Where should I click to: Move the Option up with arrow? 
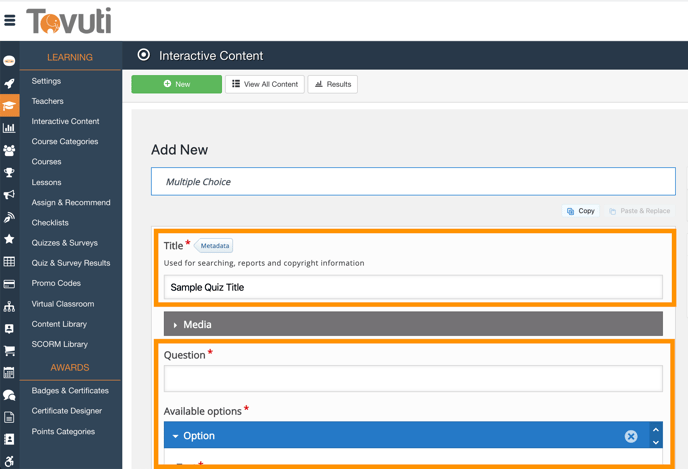(x=656, y=430)
